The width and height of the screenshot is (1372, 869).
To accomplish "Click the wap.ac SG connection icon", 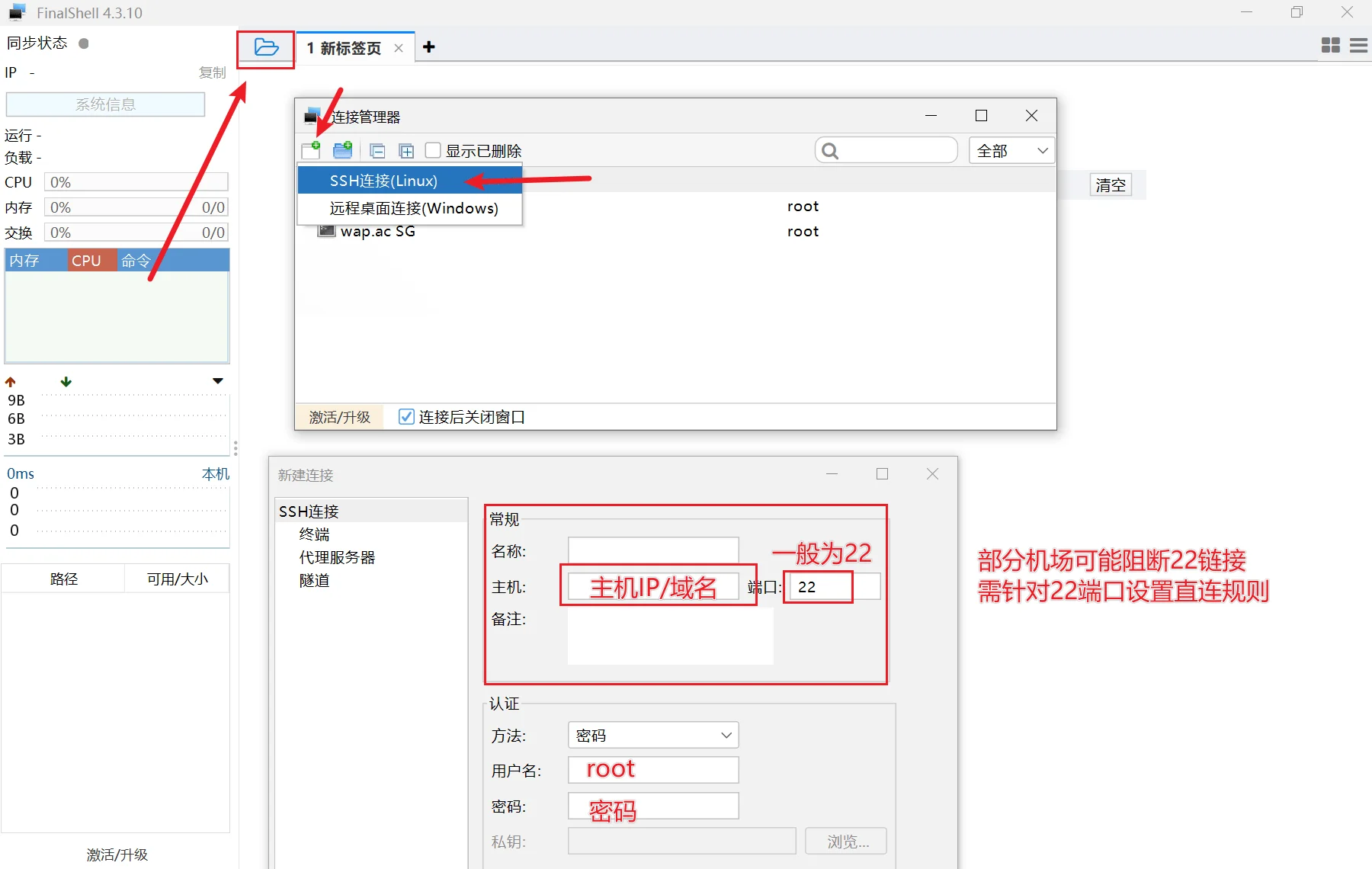I will [326, 230].
